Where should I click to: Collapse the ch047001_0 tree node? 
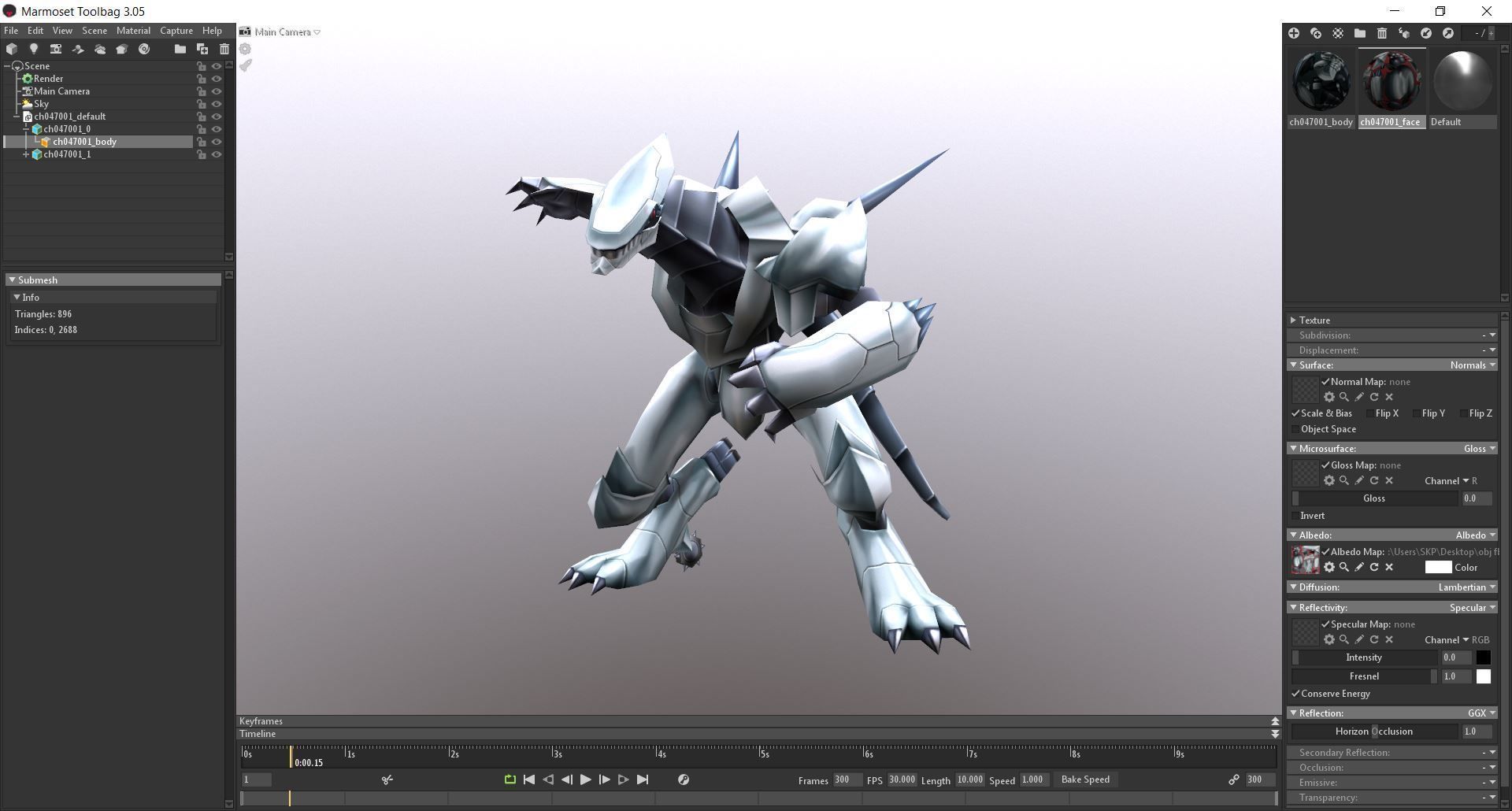coord(26,129)
